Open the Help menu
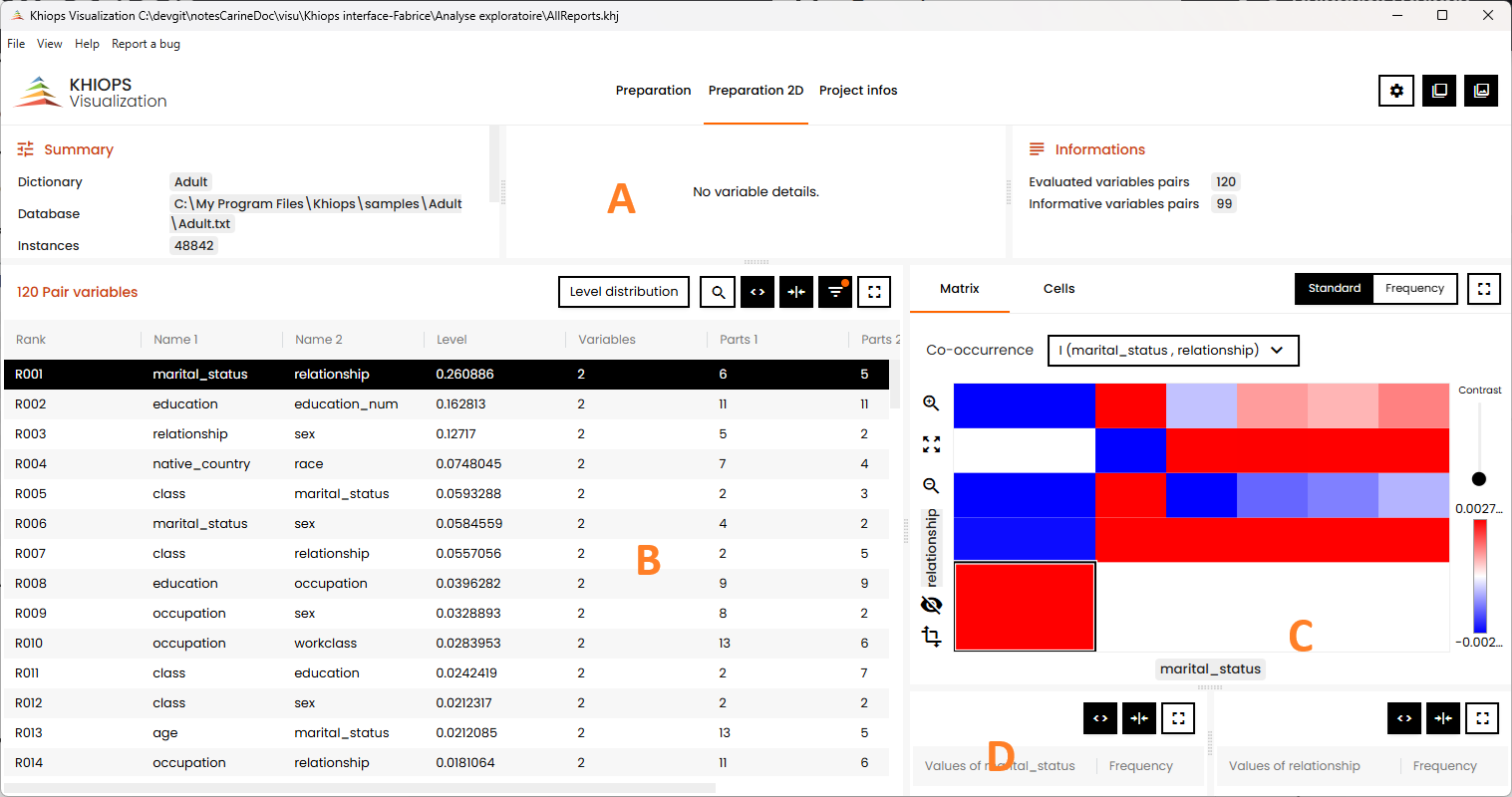This screenshot has width=1512, height=797. pos(87,44)
